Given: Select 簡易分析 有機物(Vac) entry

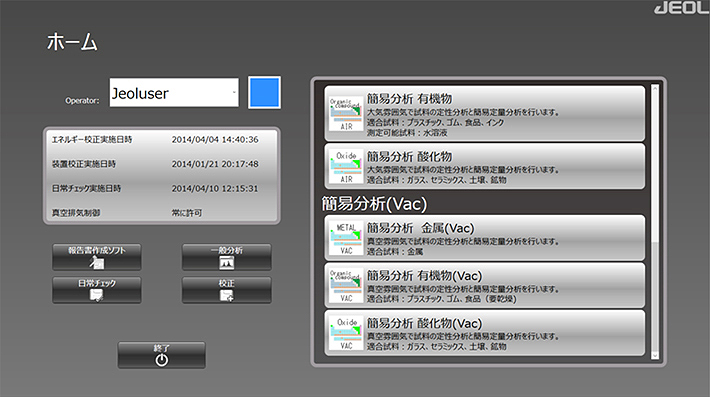Looking at the screenshot, I should pos(485,286).
